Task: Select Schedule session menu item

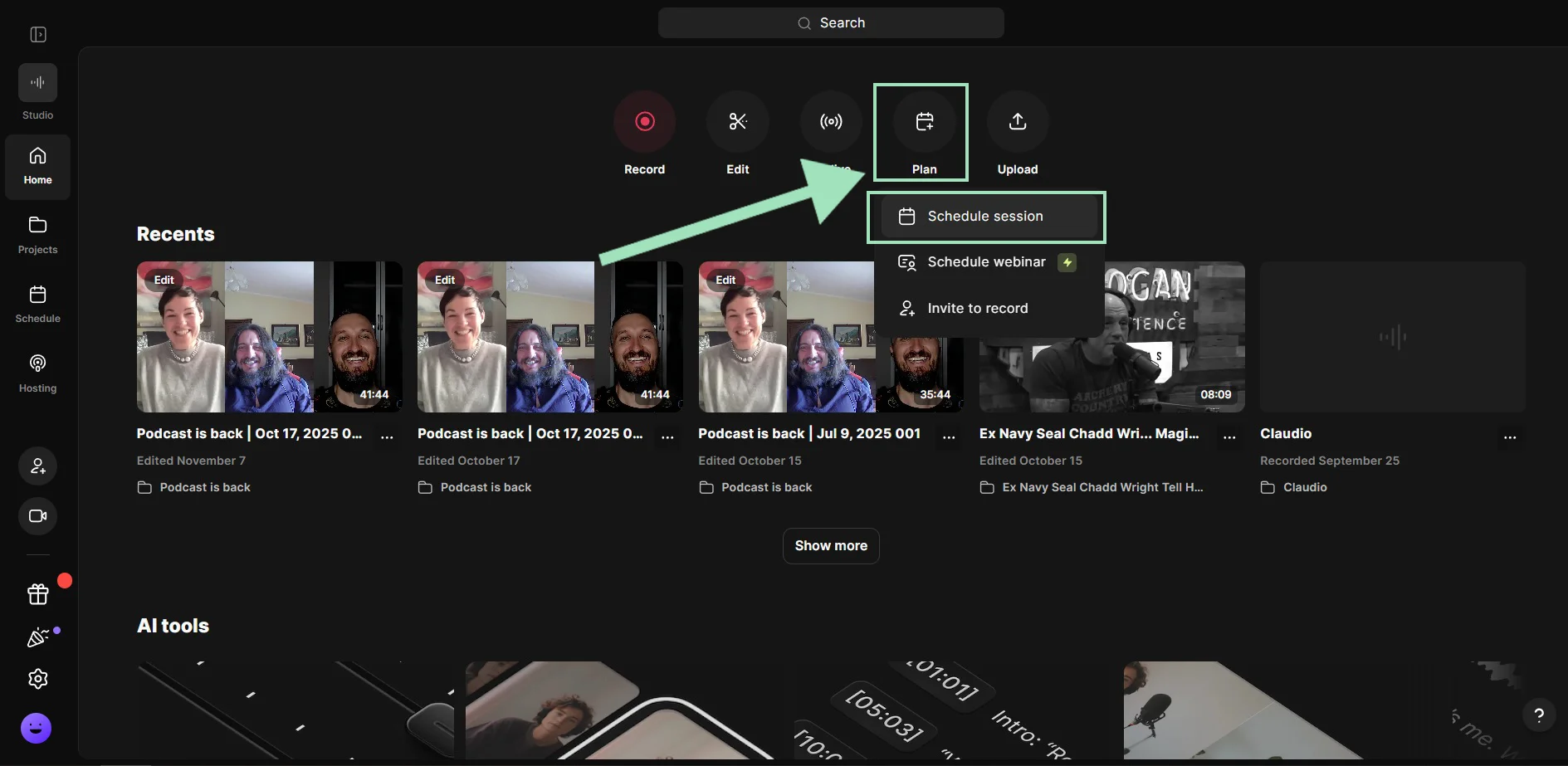Action: coord(989,216)
